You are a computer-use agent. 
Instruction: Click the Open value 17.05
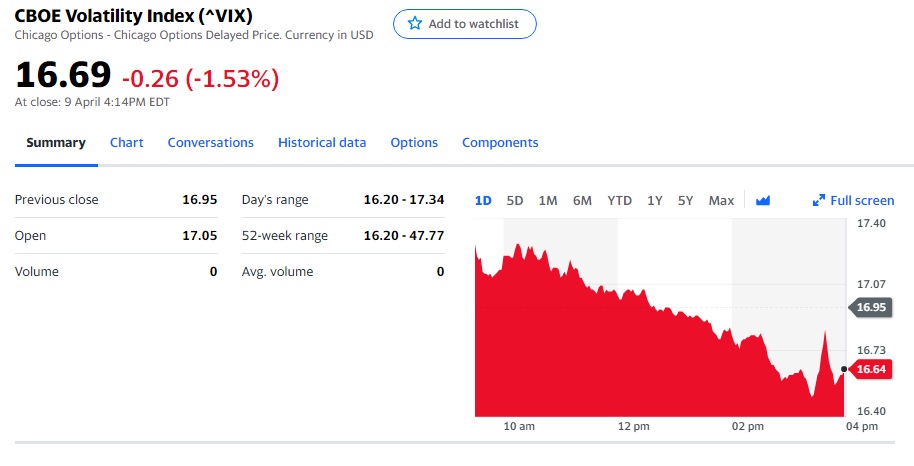point(199,236)
